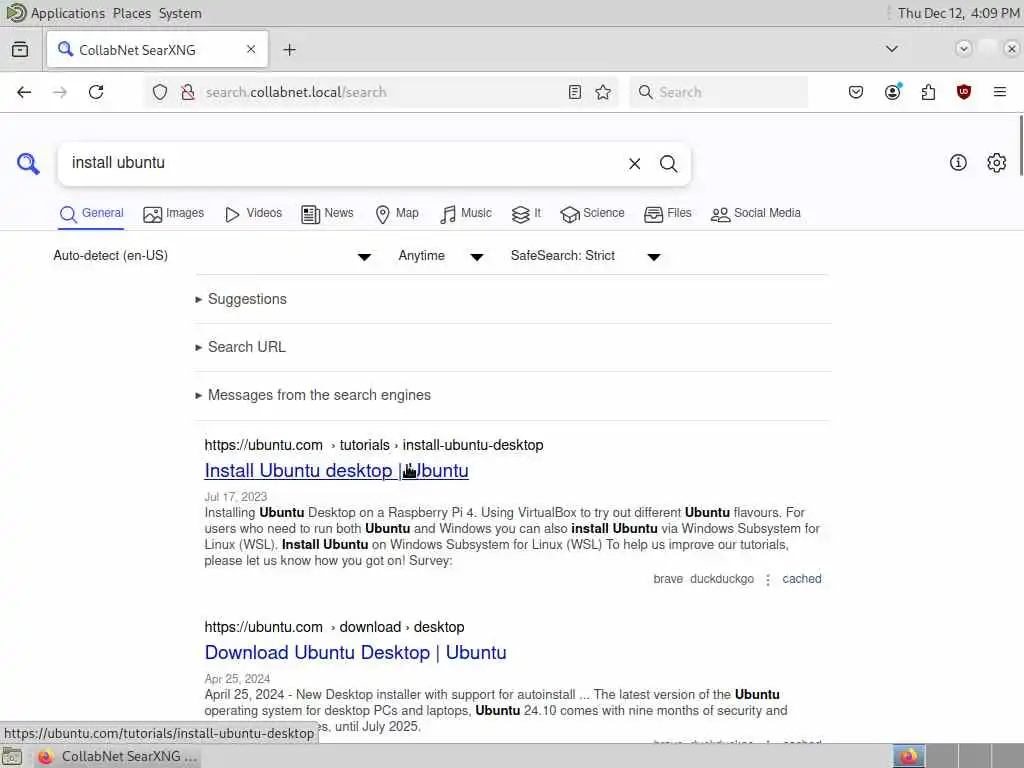Click the SearXNG magnifier logo
1024x768 pixels.
tap(28, 163)
